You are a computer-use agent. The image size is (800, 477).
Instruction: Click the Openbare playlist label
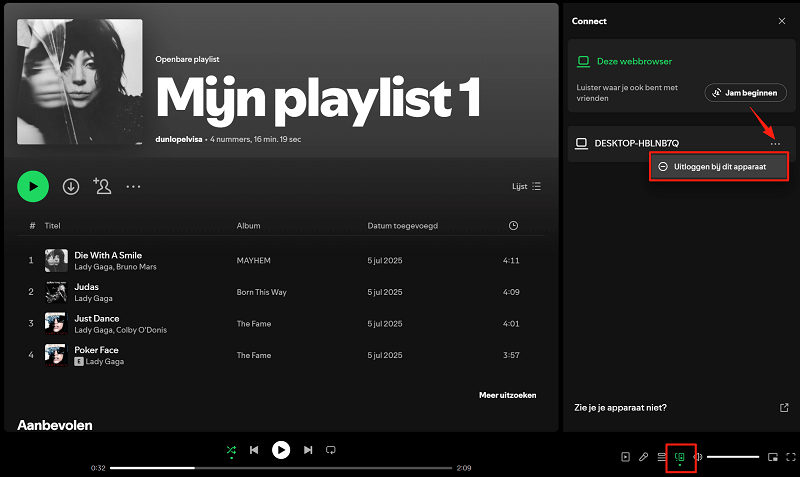coord(187,59)
